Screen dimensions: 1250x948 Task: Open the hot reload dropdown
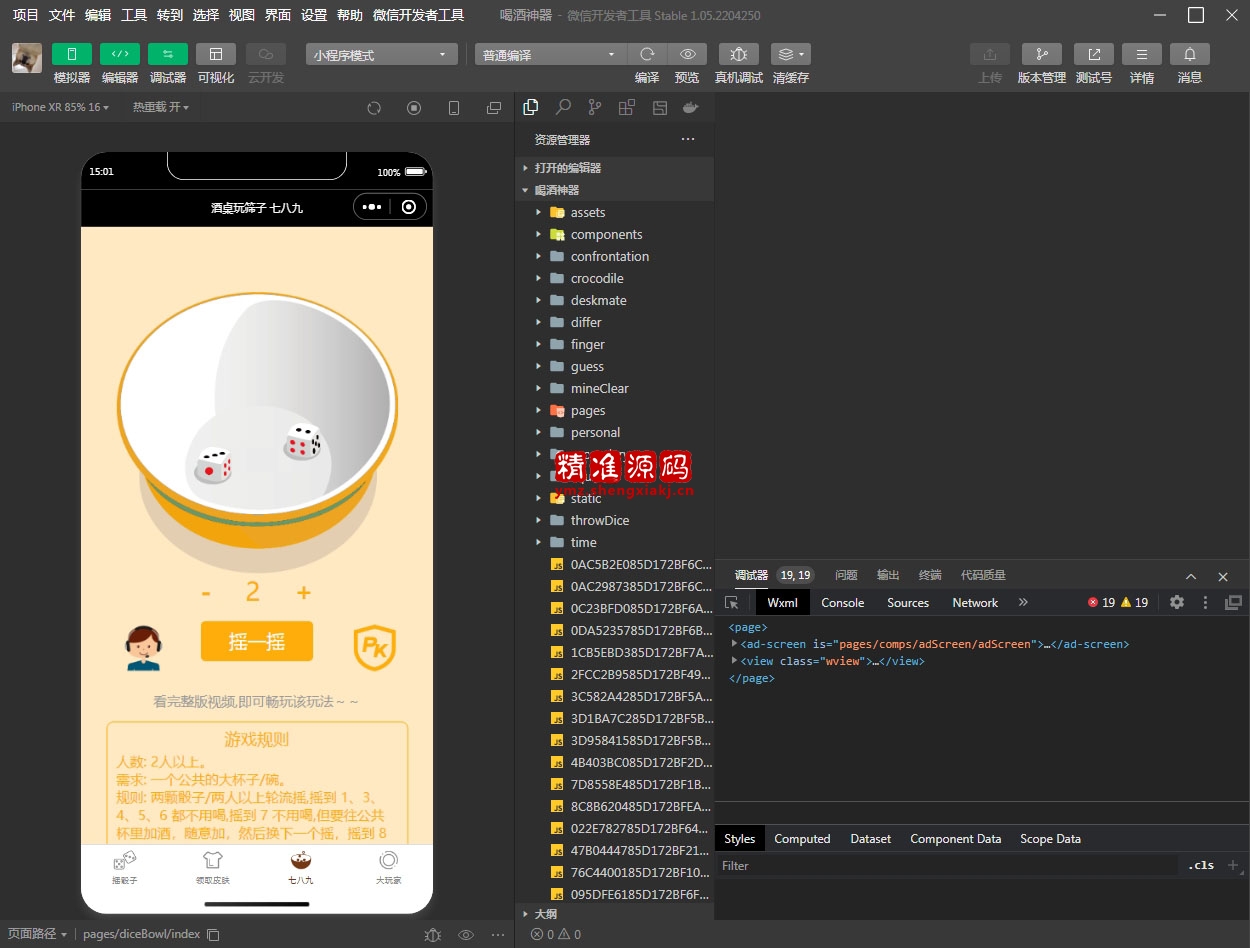point(161,107)
